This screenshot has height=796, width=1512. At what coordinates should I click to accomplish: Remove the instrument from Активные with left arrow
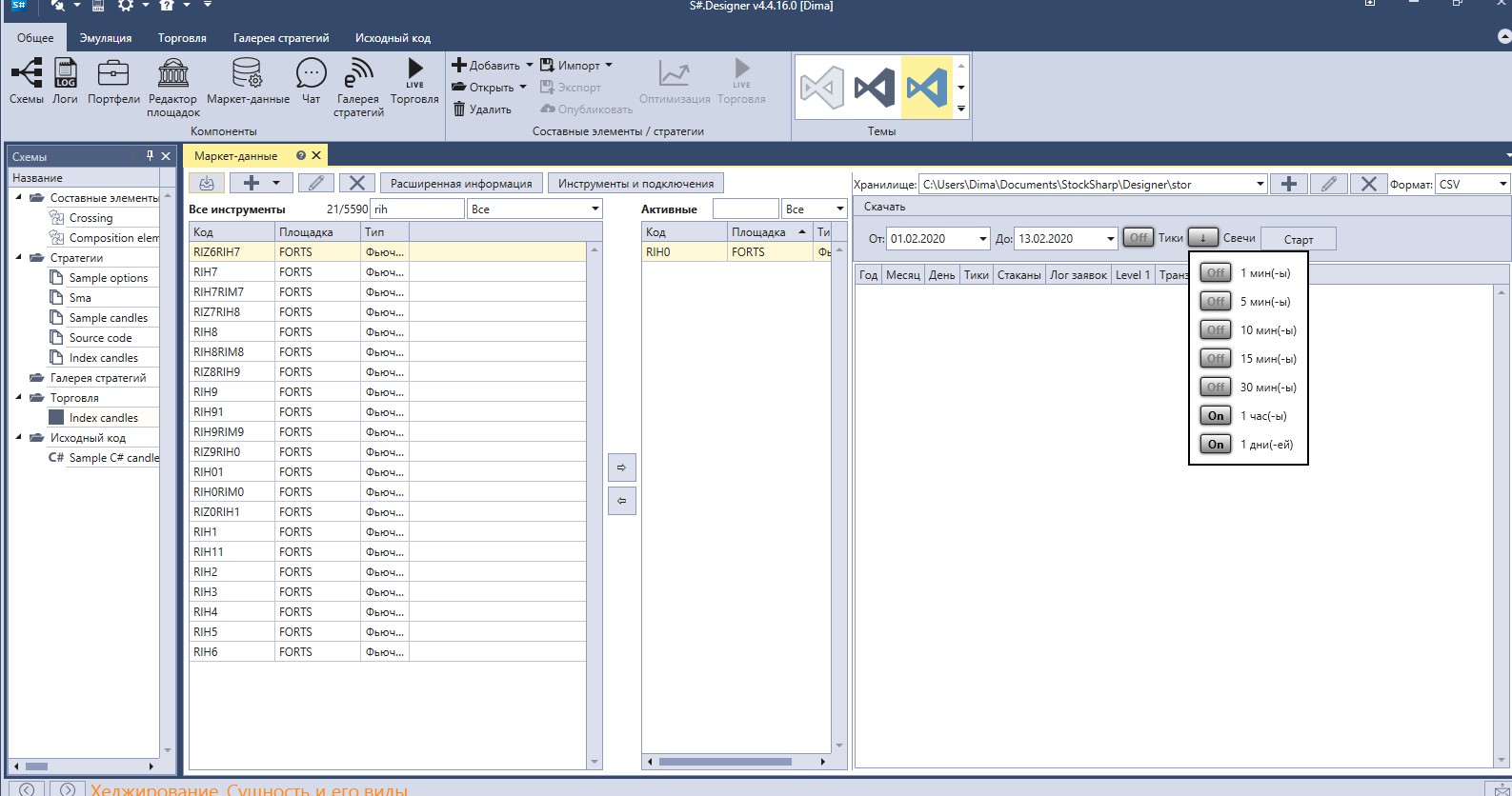(621, 501)
